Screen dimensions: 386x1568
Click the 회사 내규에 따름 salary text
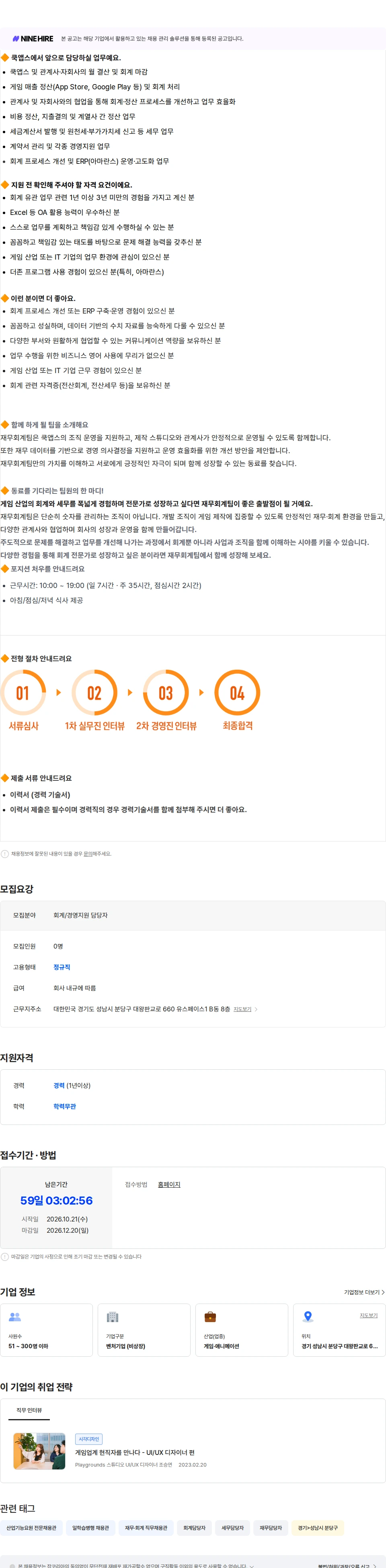click(75, 988)
